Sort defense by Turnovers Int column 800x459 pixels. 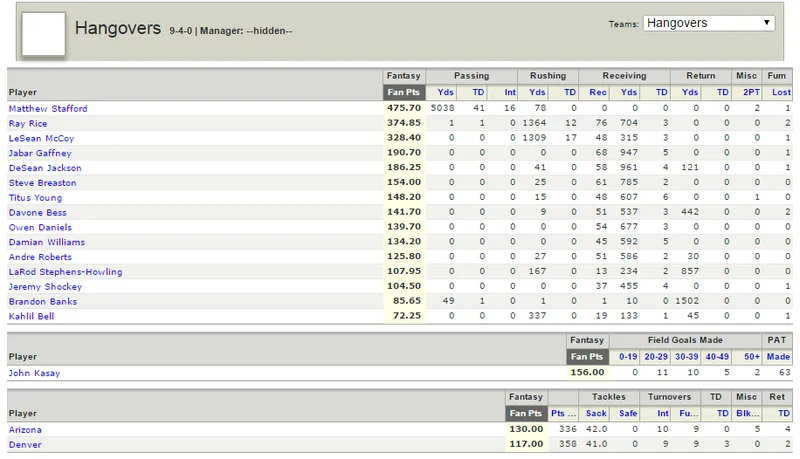pyautogui.click(x=663, y=413)
